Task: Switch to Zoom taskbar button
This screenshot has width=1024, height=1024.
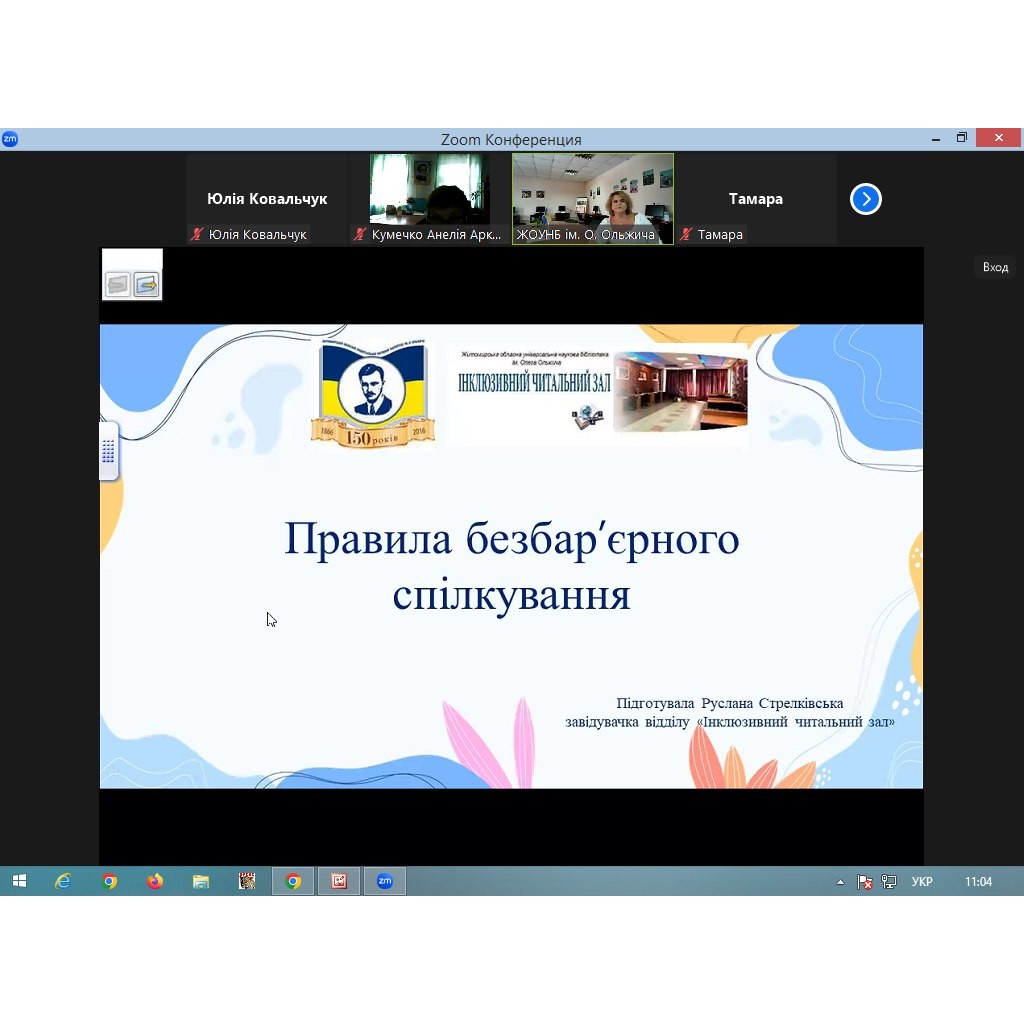Action: coord(384,881)
